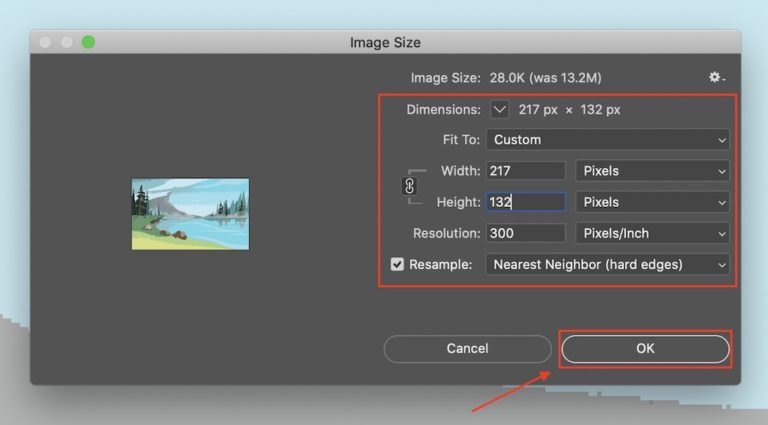Open the Resolution Pixels/Inch dropdown
Screen dimensions: 768x425
click(652, 234)
